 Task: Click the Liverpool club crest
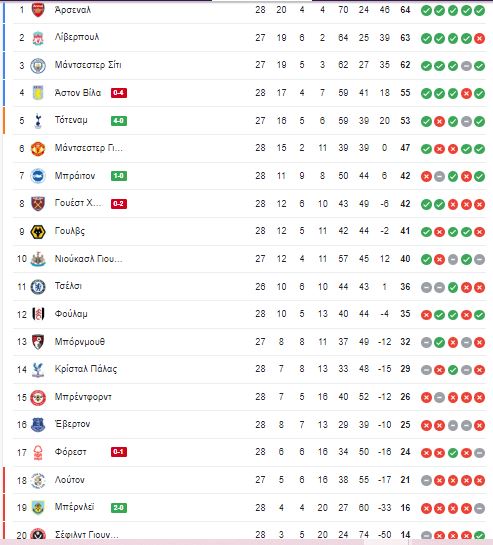pos(38,38)
